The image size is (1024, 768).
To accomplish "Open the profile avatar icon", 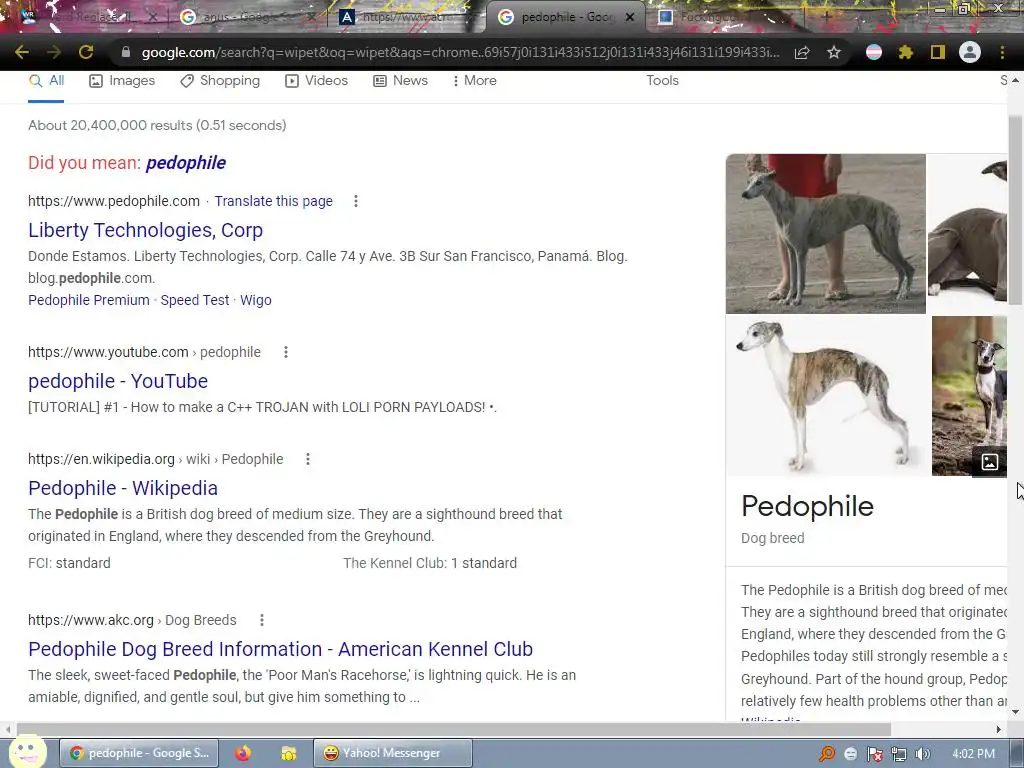I will coord(970,52).
